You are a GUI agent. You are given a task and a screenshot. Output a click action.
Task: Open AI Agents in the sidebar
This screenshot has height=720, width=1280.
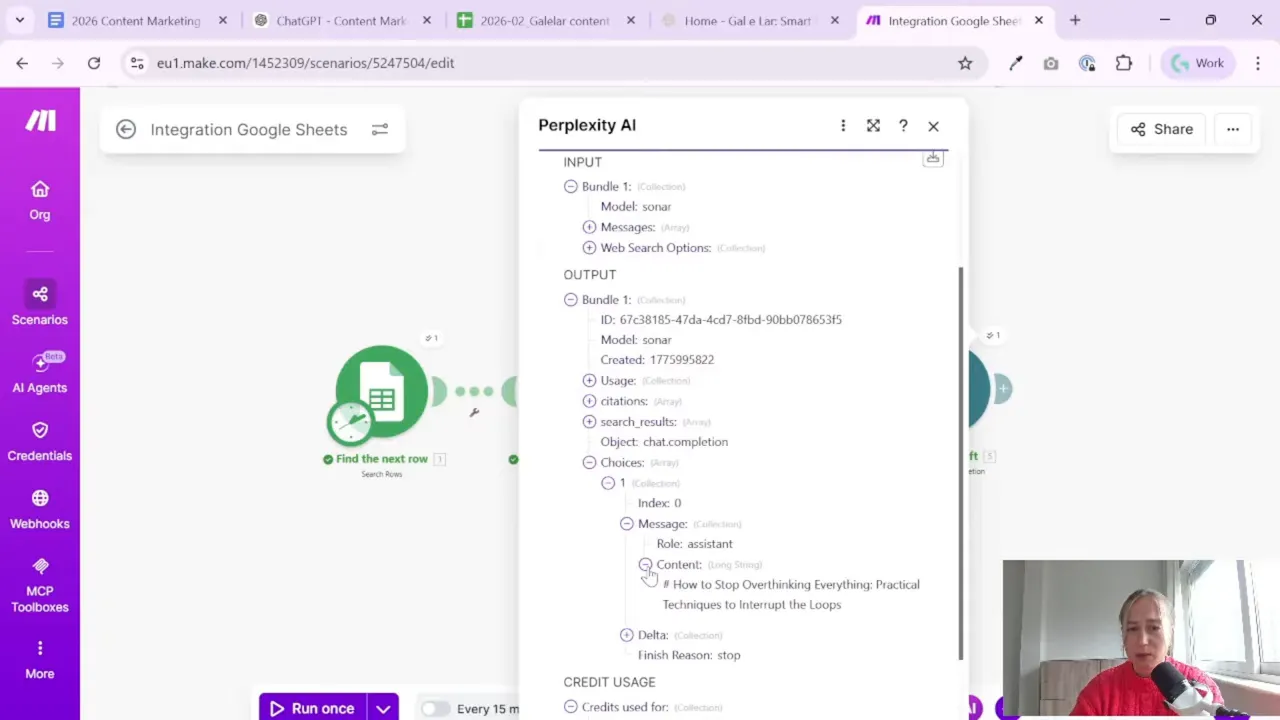point(40,372)
